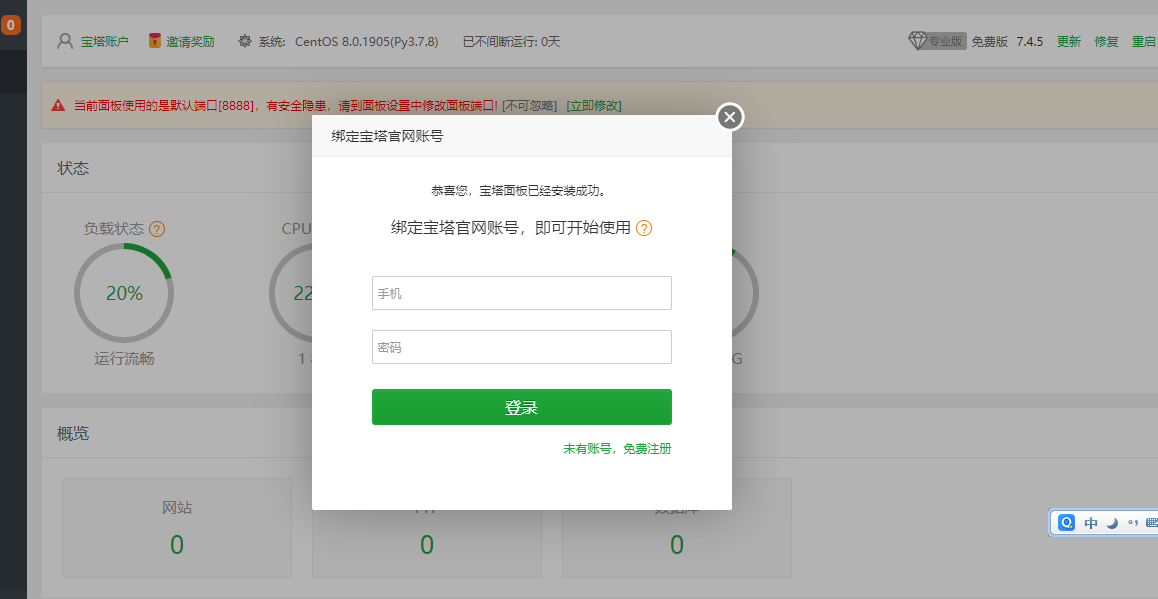Click the green 登录 button
The width and height of the screenshot is (1158, 599).
coord(521,407)
